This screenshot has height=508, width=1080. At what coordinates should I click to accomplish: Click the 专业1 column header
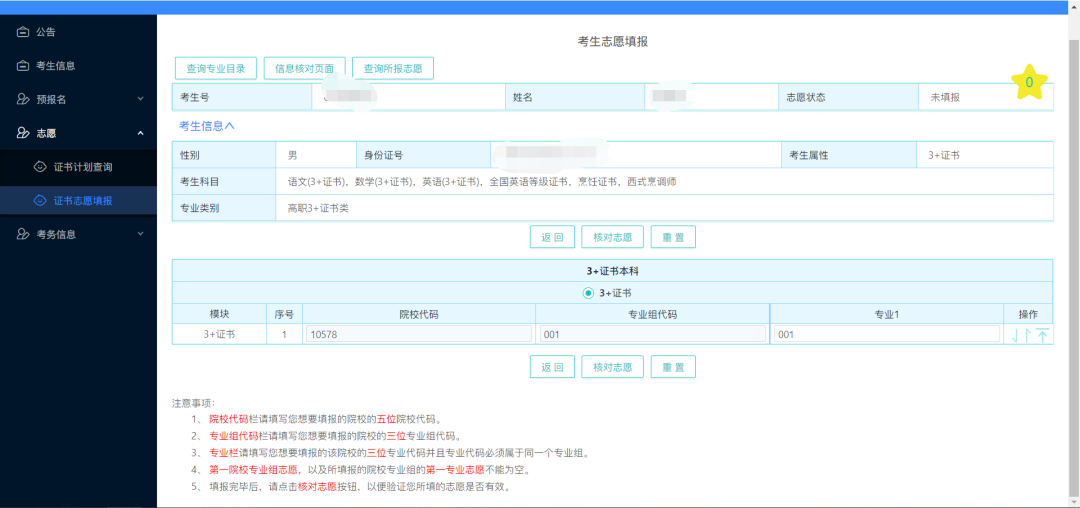tap(887, 314)
